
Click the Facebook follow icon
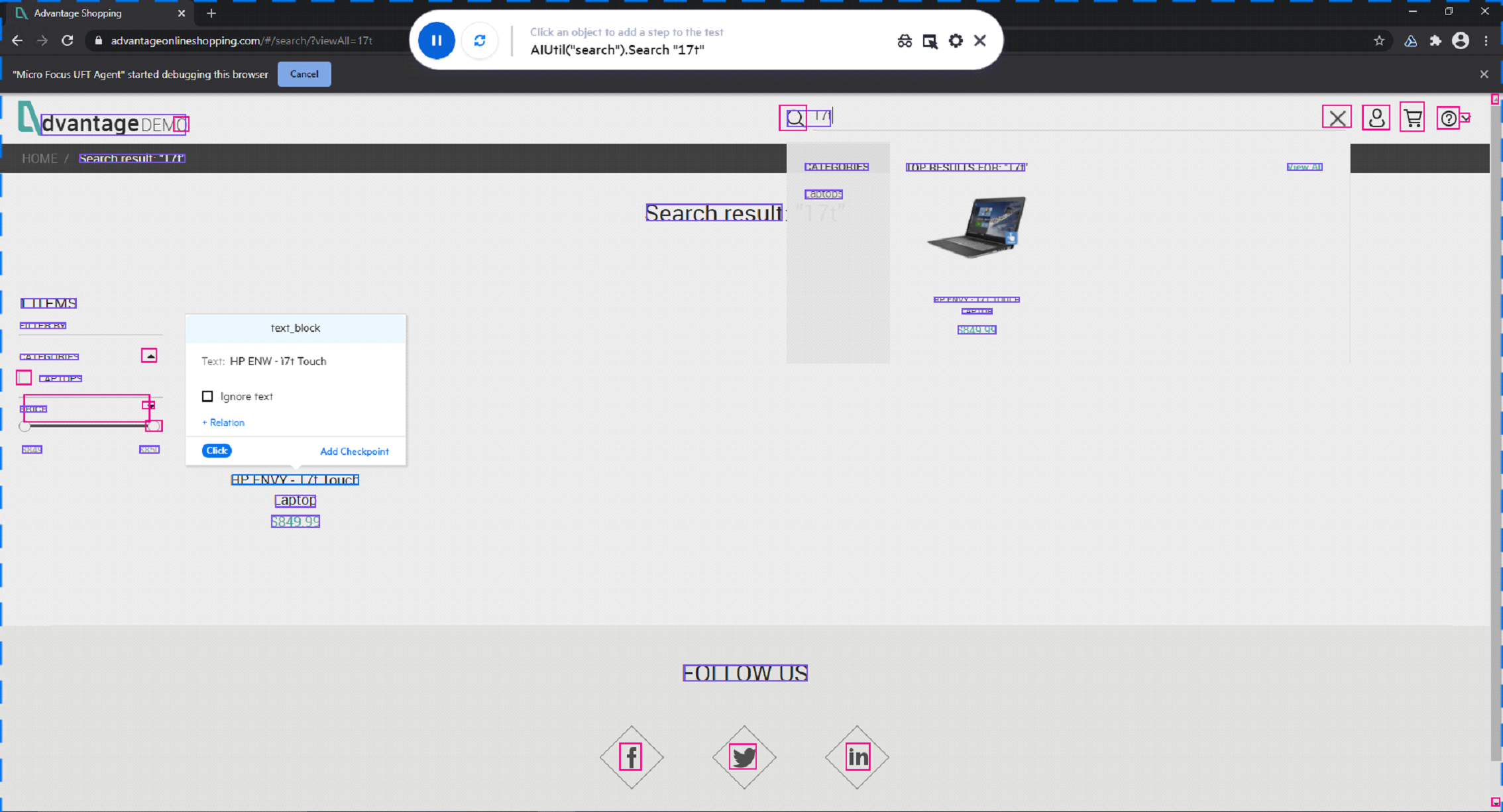click(x=631, y=756)
